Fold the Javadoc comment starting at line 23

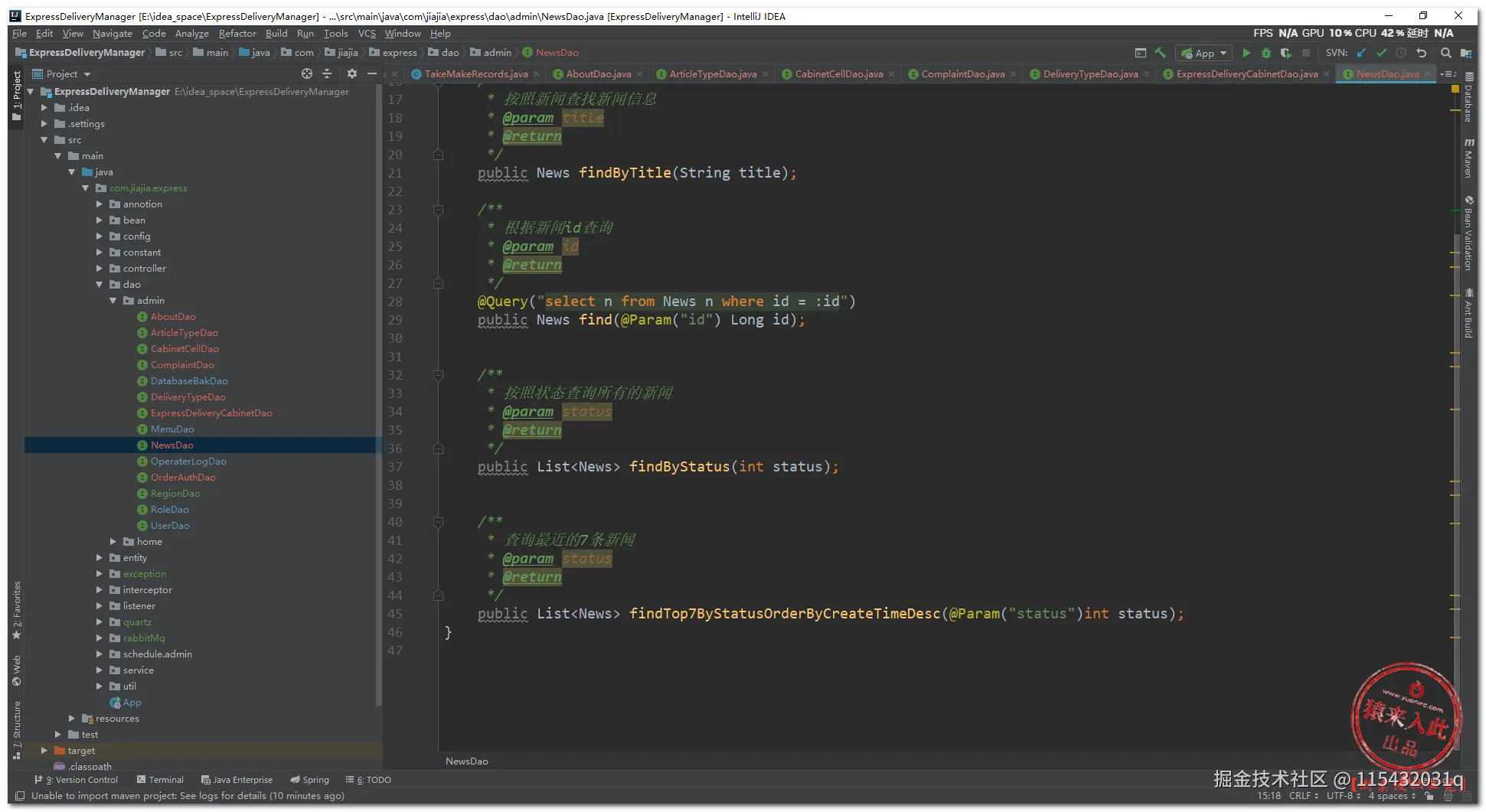pyautogui.click(x=438, y=210)
